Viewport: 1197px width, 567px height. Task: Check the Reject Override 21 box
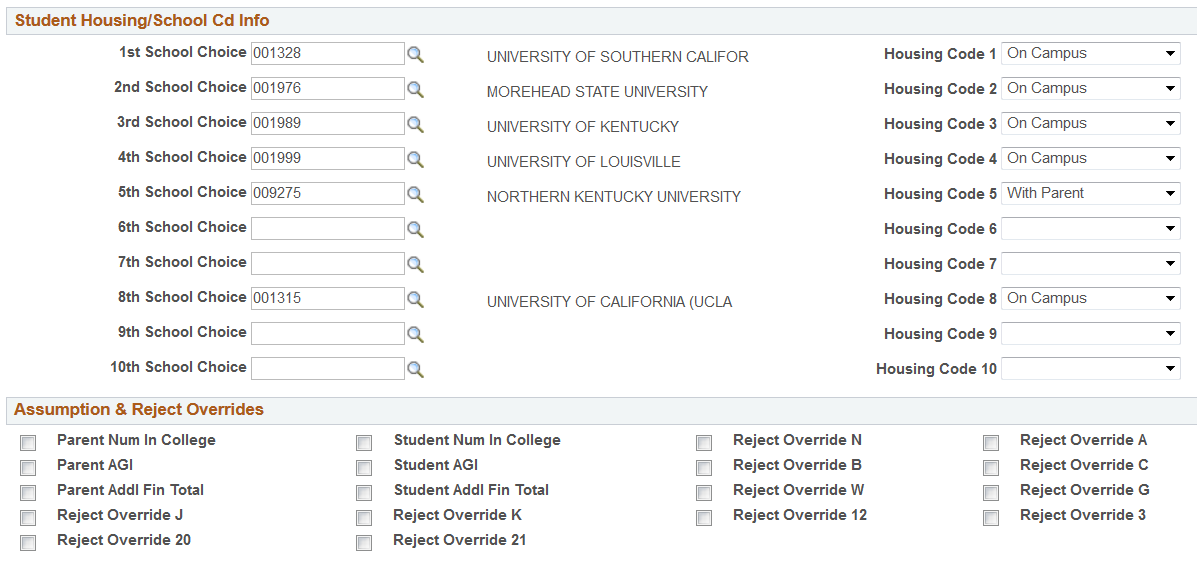364,543
